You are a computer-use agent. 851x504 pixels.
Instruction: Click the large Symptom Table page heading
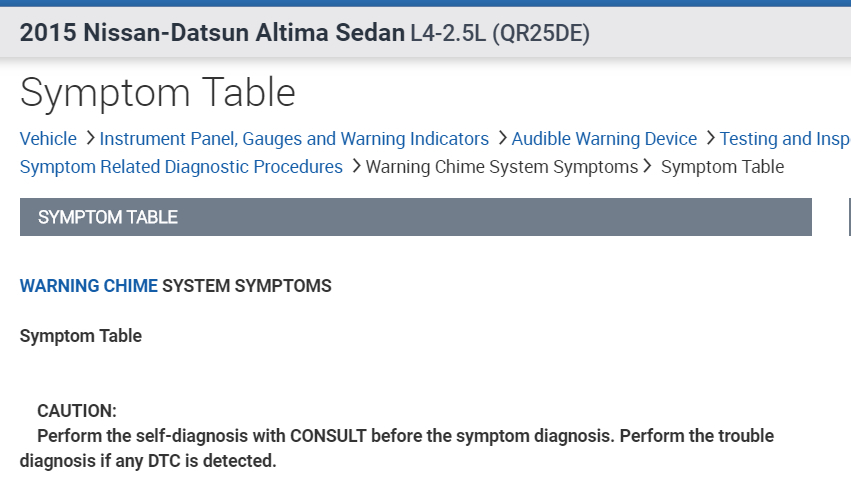[x=158, y=92]
